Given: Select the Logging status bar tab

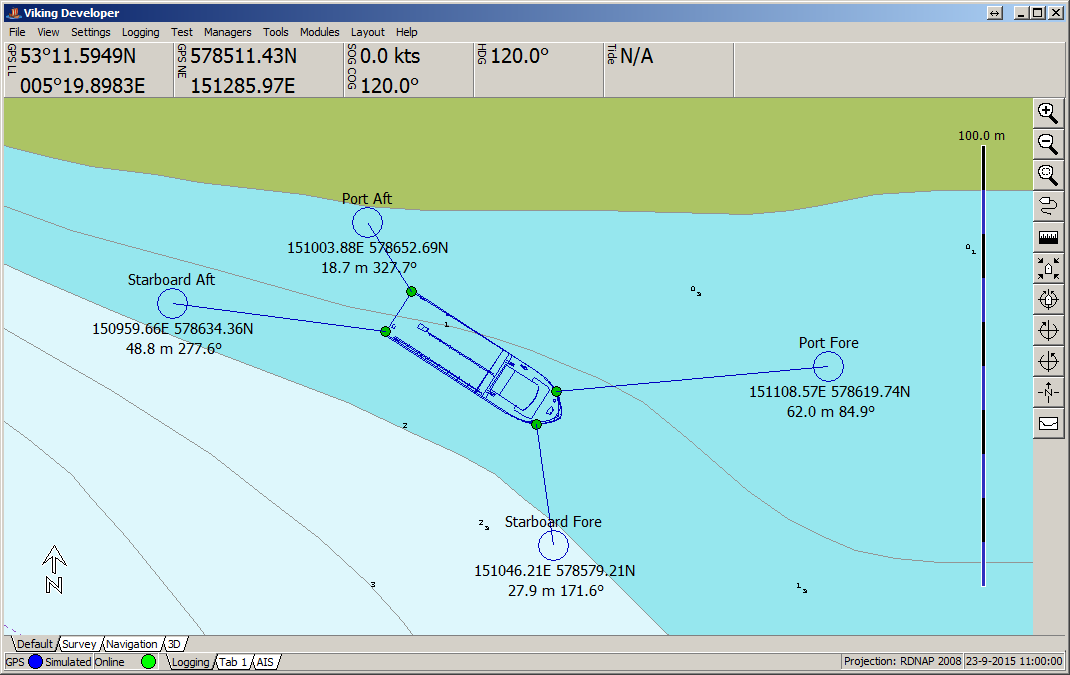Looking at the screenshot, I should click(190, 661).
